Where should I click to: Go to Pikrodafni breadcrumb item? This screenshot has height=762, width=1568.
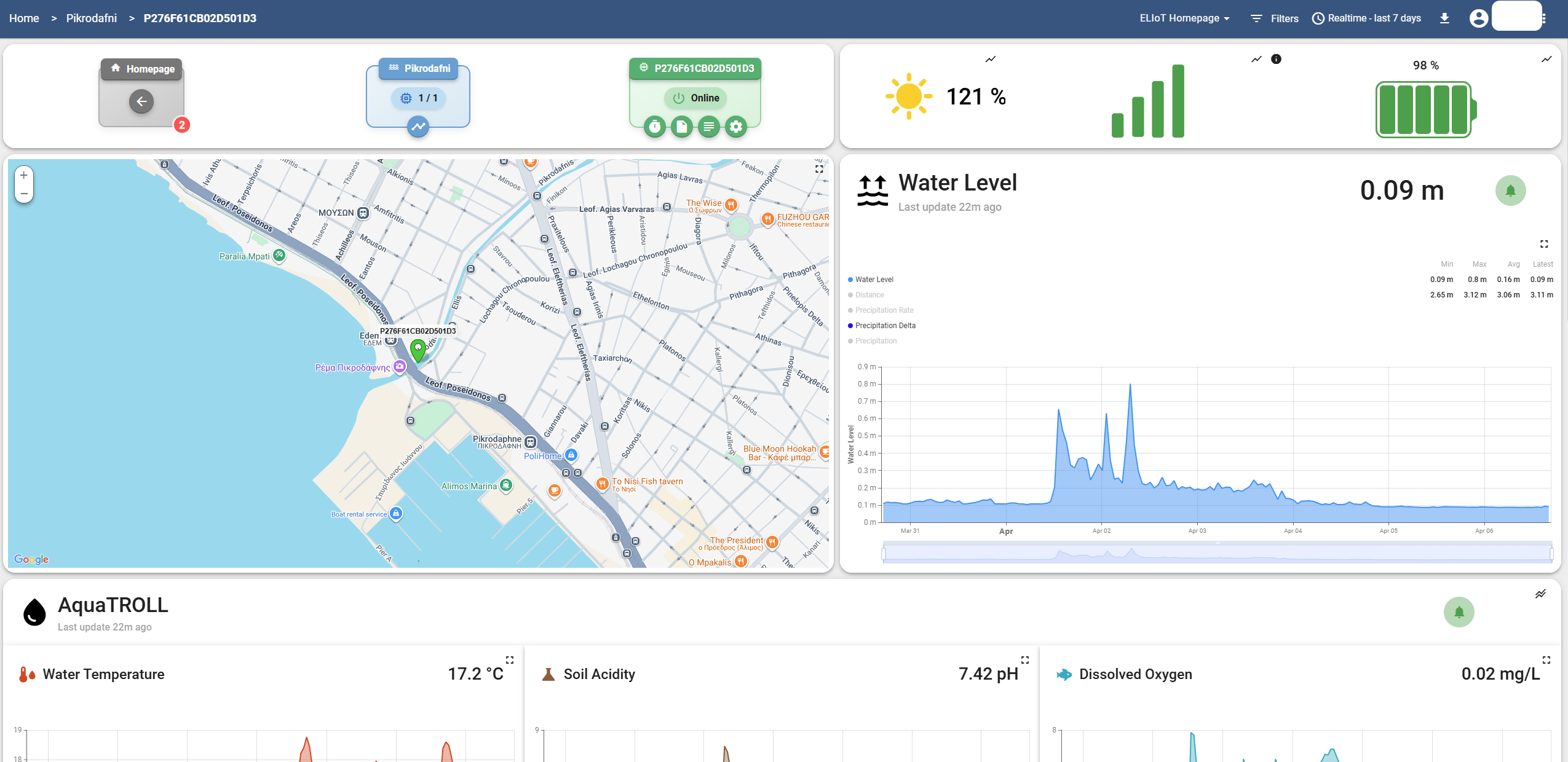pyautogui.click(x=91, y=18)
